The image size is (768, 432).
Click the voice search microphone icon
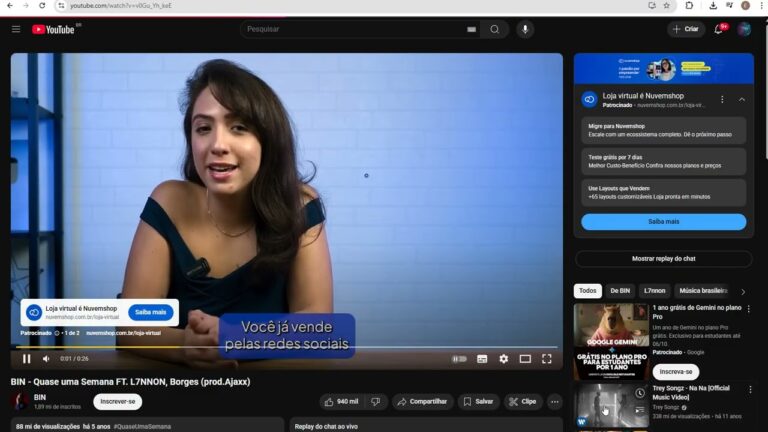524,29
